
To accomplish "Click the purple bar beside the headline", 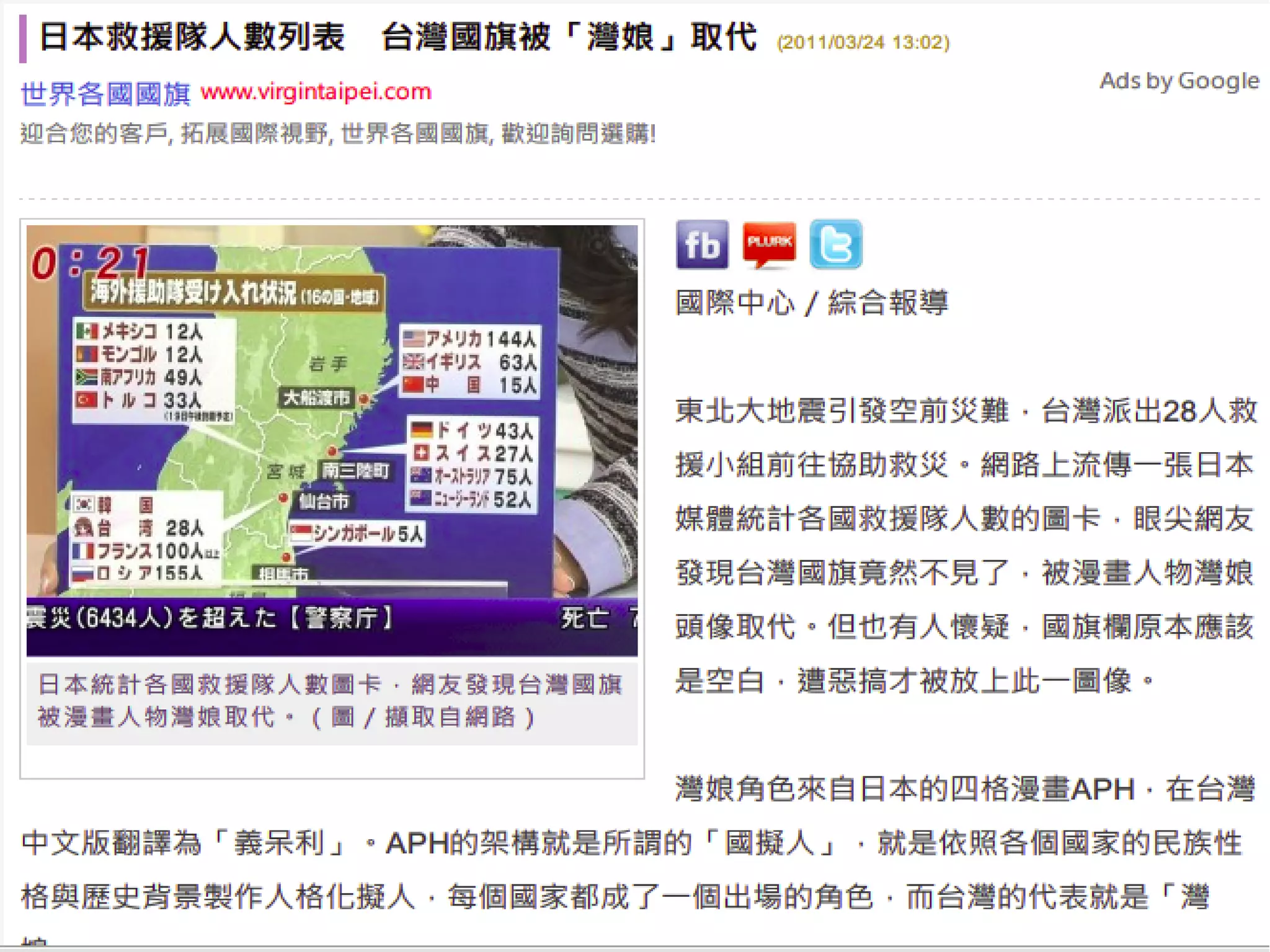I will [23, 38].
